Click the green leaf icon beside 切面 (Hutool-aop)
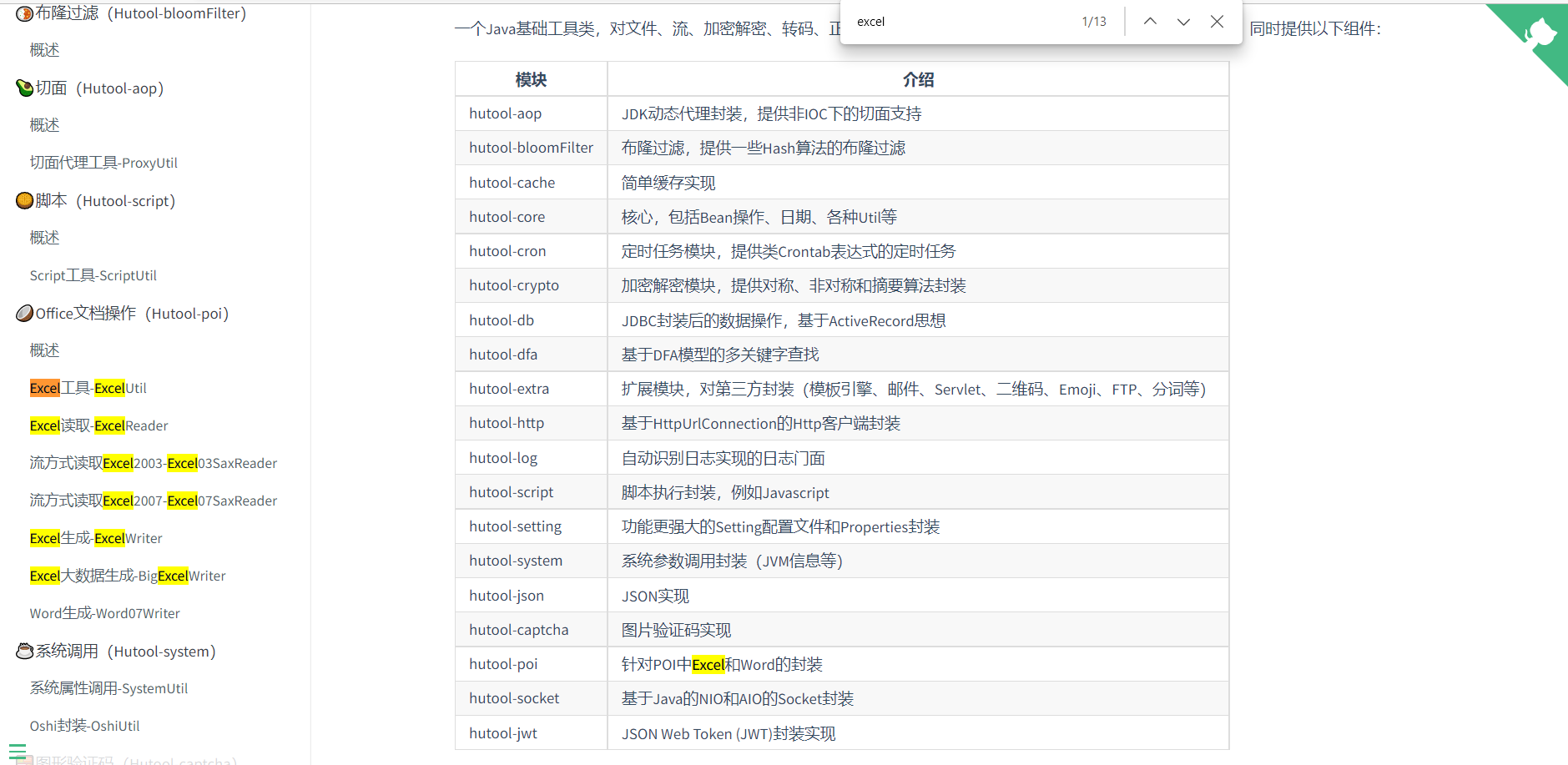Viewport: 1568px width, 765px height. pos(23,88)
